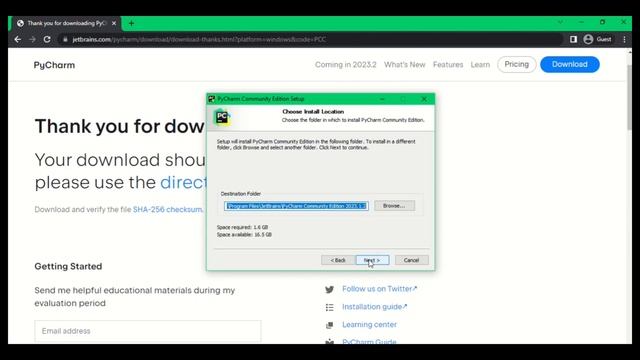Open Chrome three-dot menu
The height and width of the screenshot is (360, 640).
click(624, 39)
